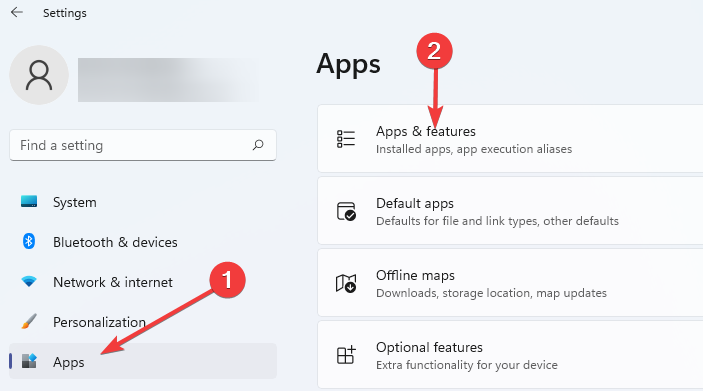703x391 pixels.
Task: Click the Apps & features list icon
Action: click(346, 139)
